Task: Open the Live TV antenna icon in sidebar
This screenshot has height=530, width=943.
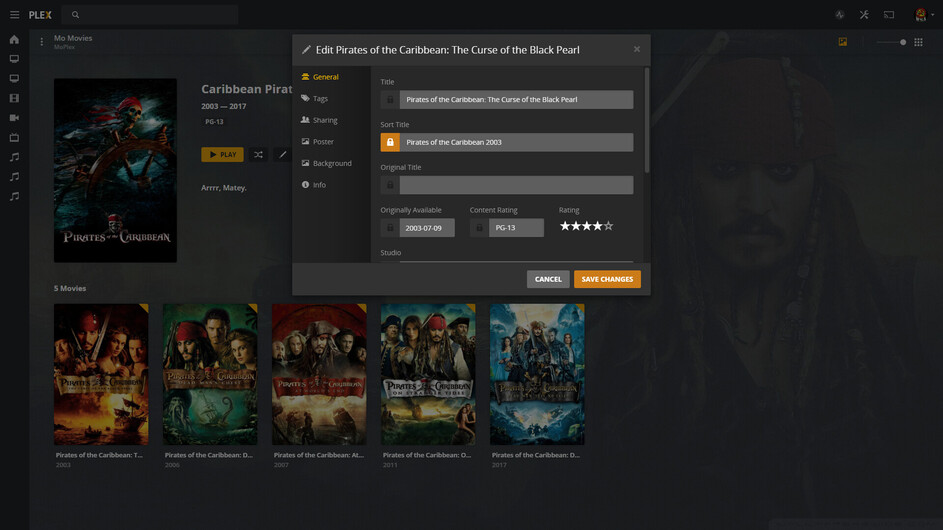Action: pos(14,138)
